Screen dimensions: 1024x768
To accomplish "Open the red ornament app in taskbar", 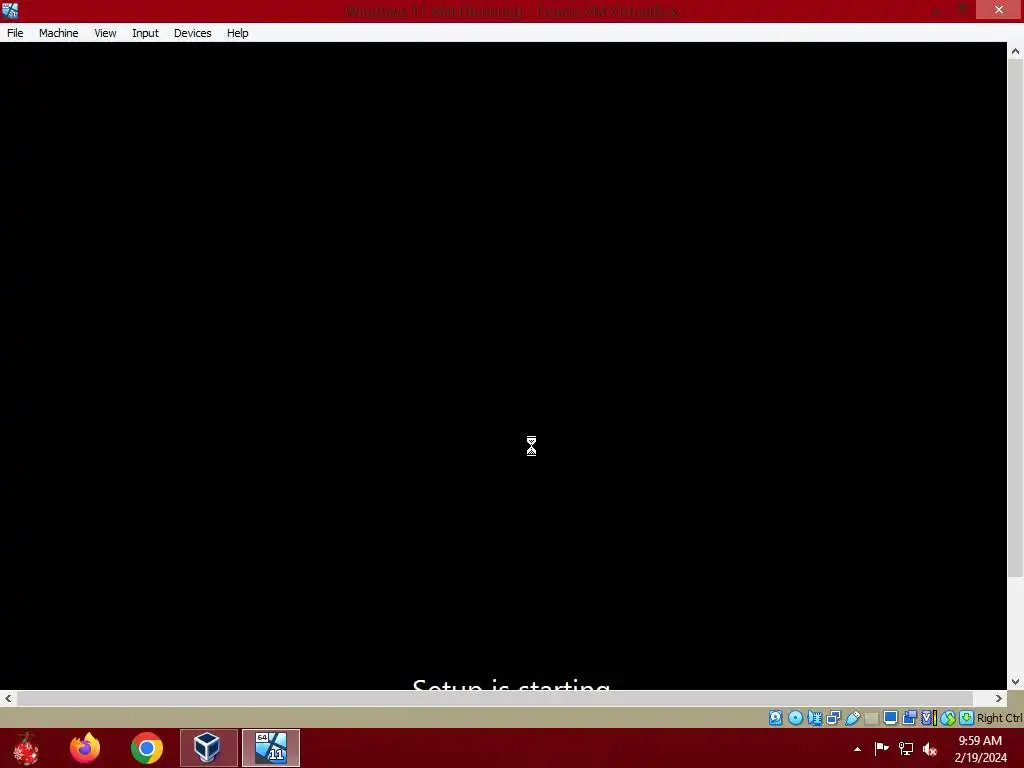I will click(x=26, y=748).
